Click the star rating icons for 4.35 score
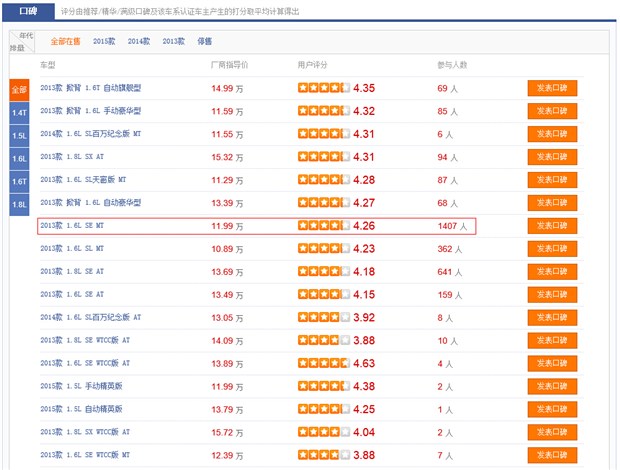620x470 pixels. coord(323,88)
